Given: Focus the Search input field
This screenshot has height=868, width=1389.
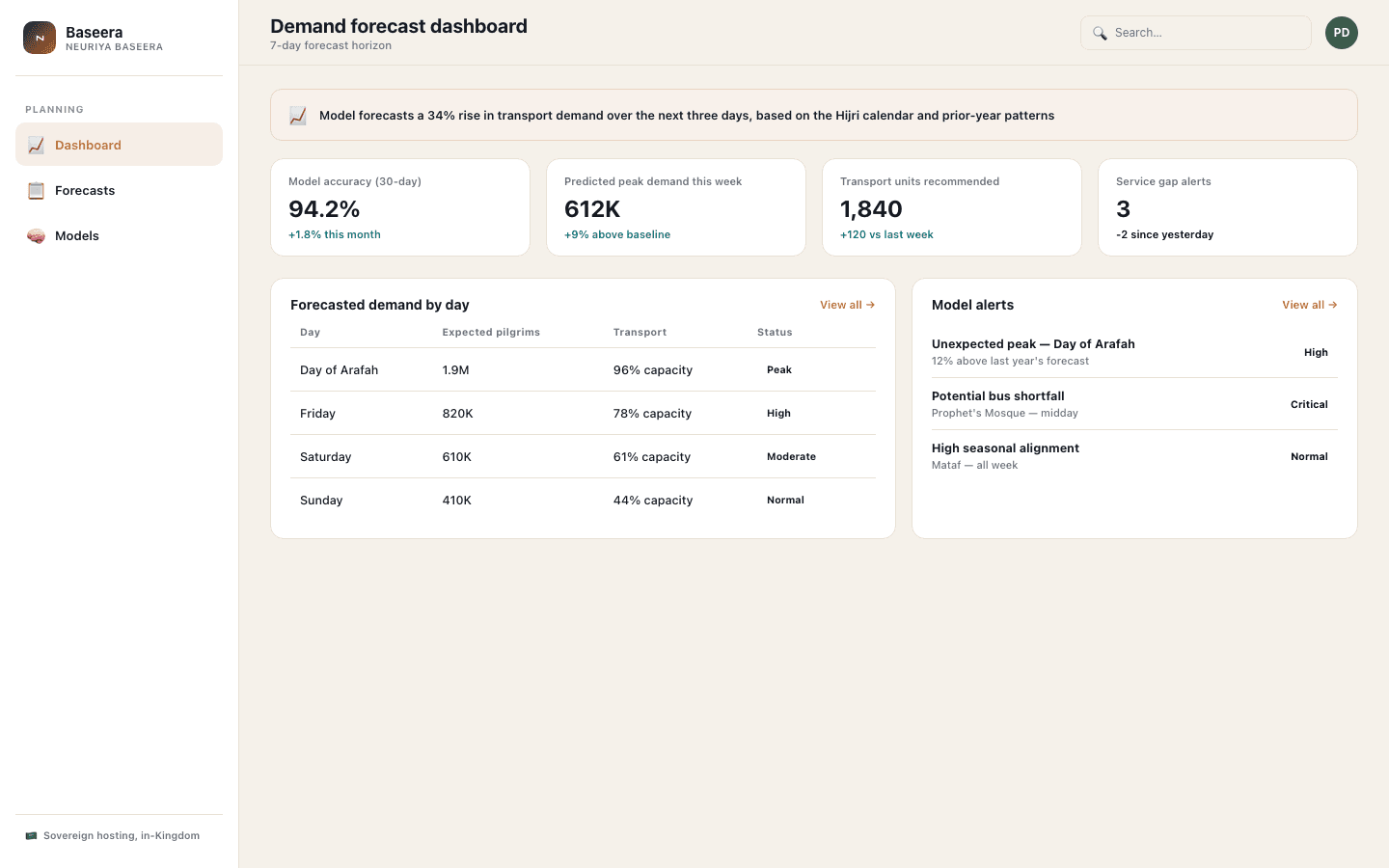Looking at the screenshot, I should click(x=1196, y=33).
